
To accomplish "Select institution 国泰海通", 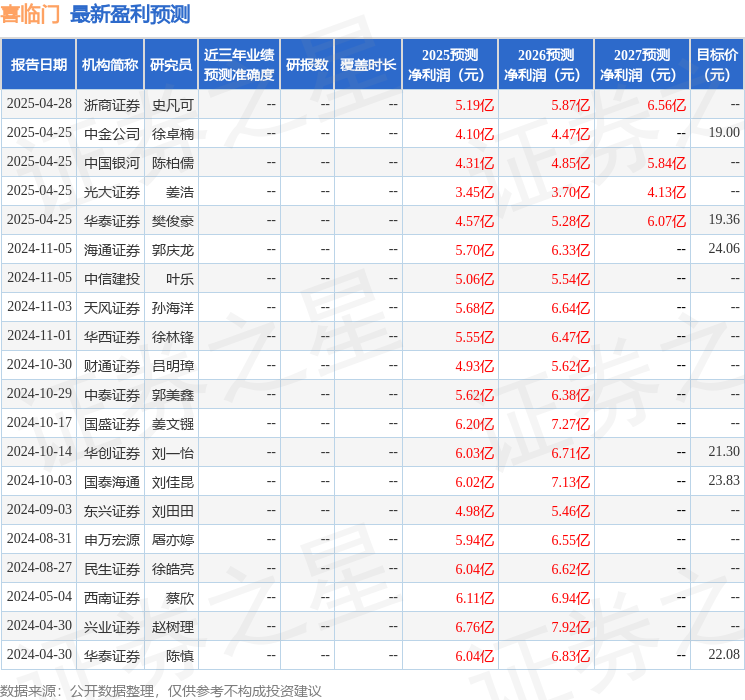I will click(112, 482).
